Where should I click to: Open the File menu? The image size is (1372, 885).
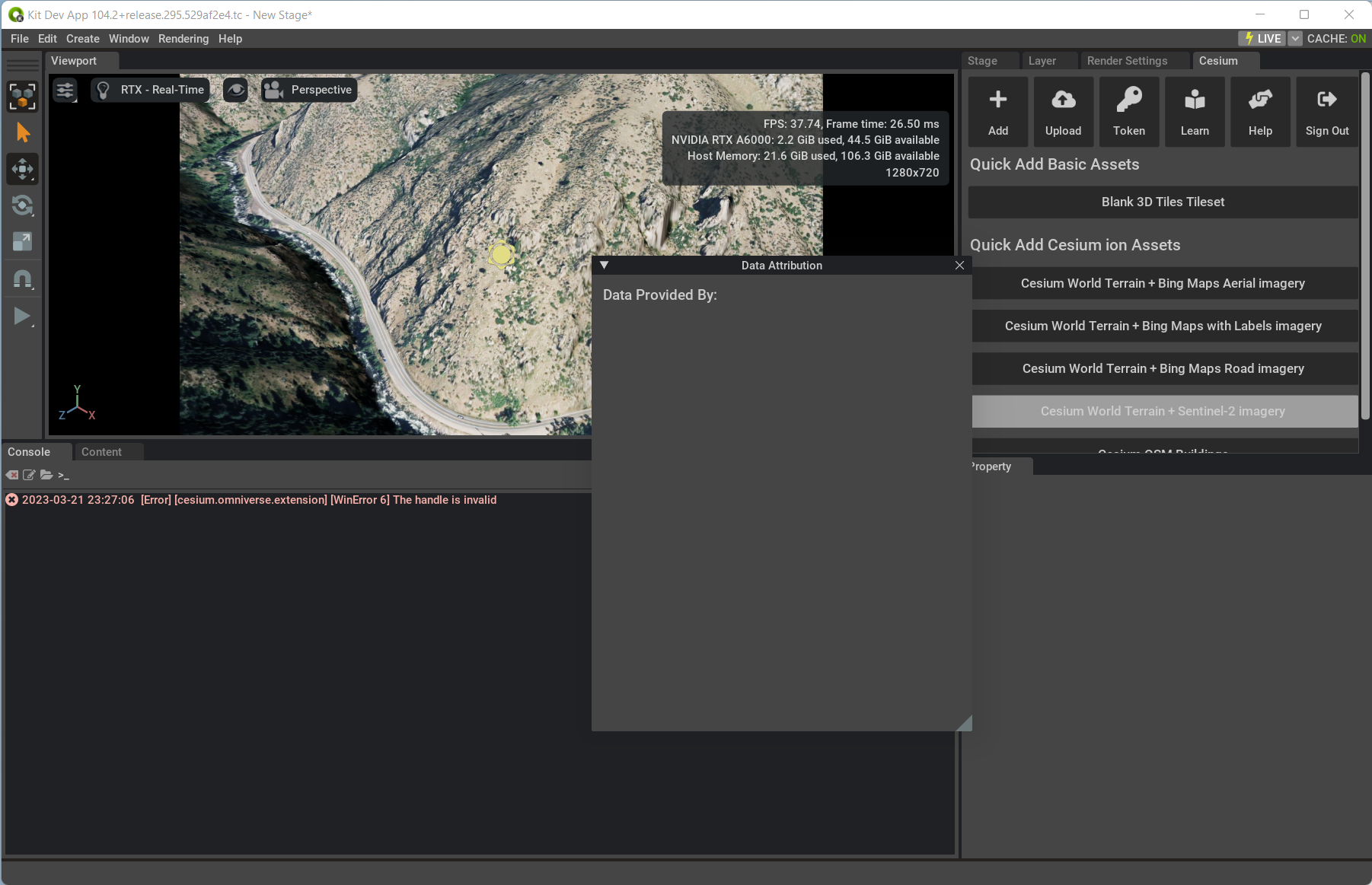pos(20,39)
